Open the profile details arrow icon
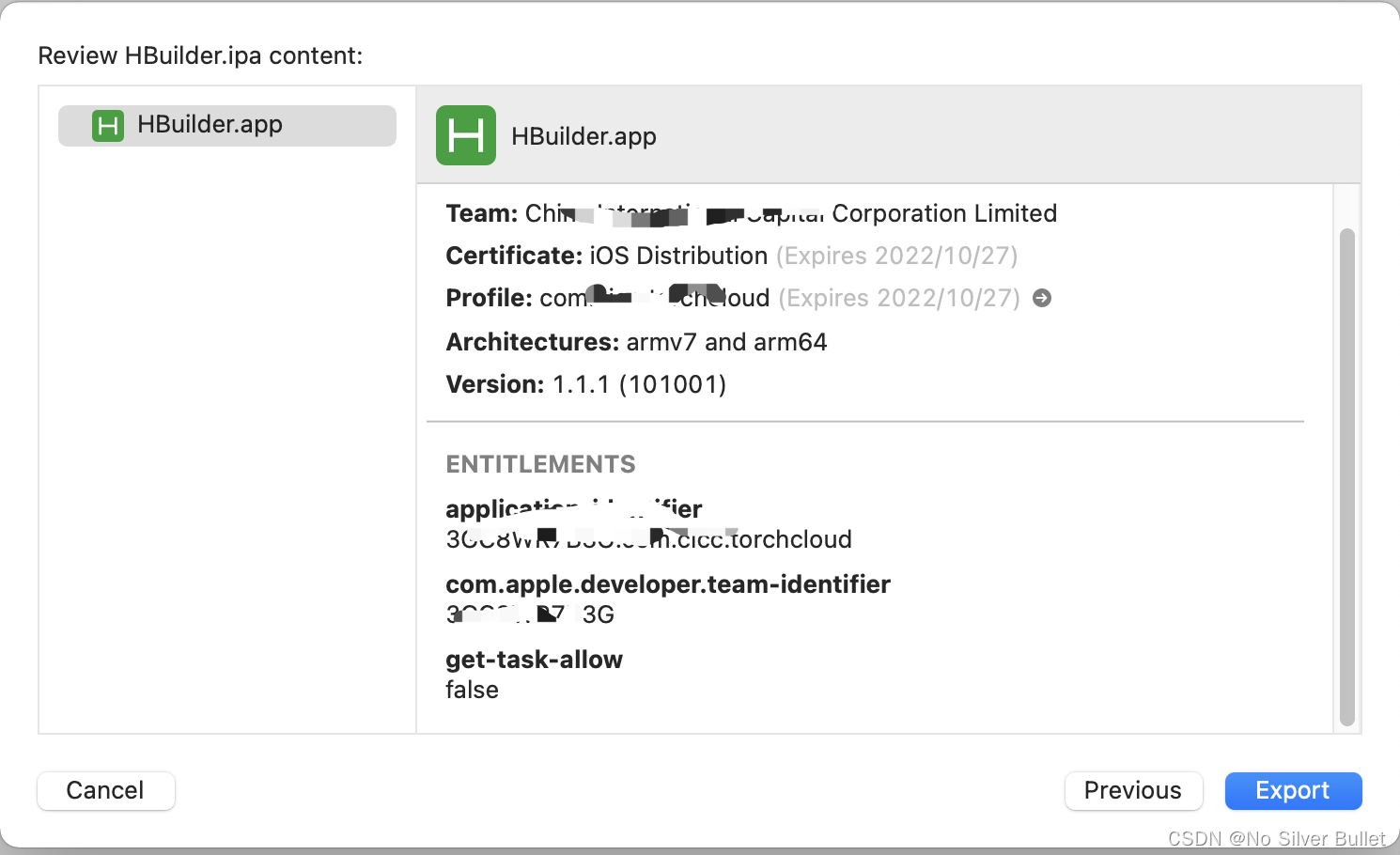Image resolution: width=1400 pixels, height=855 pixels. point(1042,298)
